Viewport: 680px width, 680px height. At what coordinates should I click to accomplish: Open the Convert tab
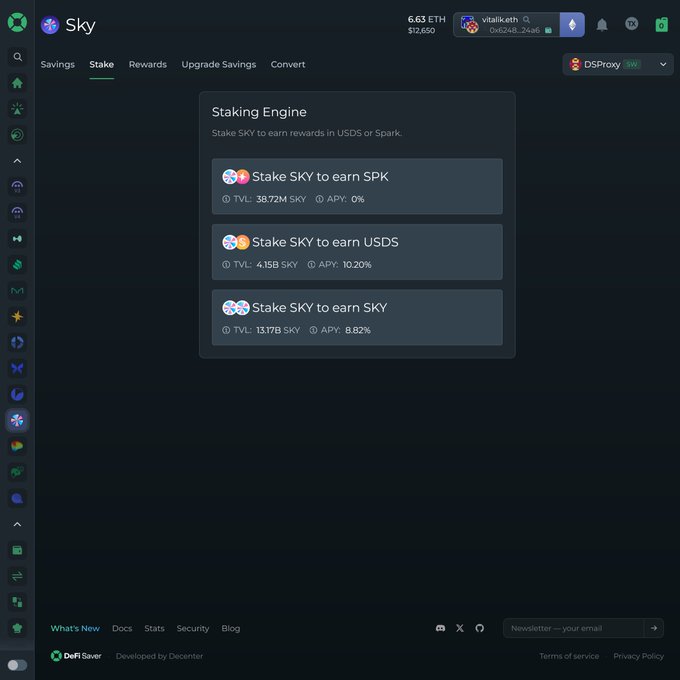(x=288, y=64)
